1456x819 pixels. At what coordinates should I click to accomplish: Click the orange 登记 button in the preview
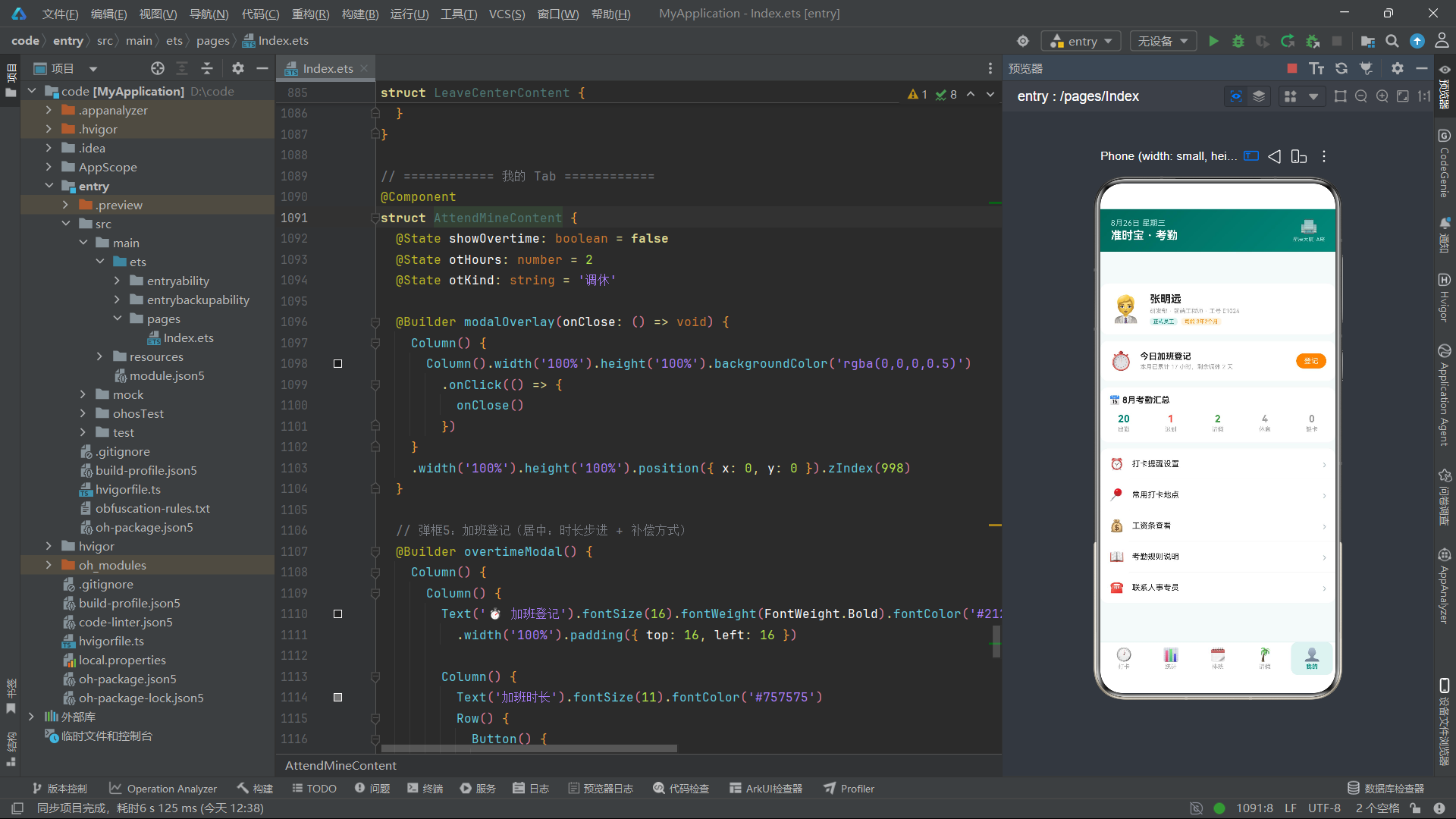[1311, 361]
